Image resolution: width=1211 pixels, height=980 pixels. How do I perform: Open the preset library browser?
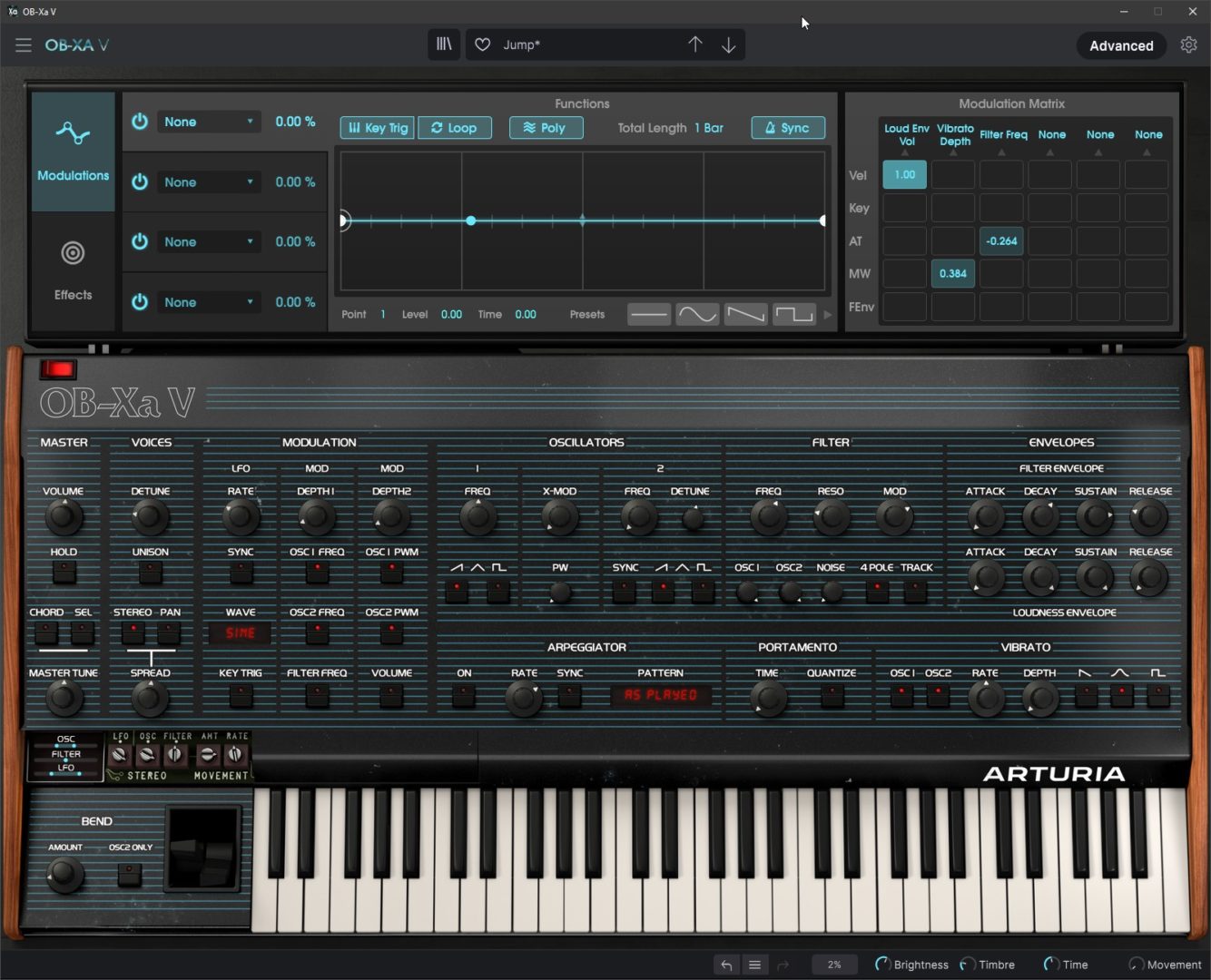tap(444, 44)
